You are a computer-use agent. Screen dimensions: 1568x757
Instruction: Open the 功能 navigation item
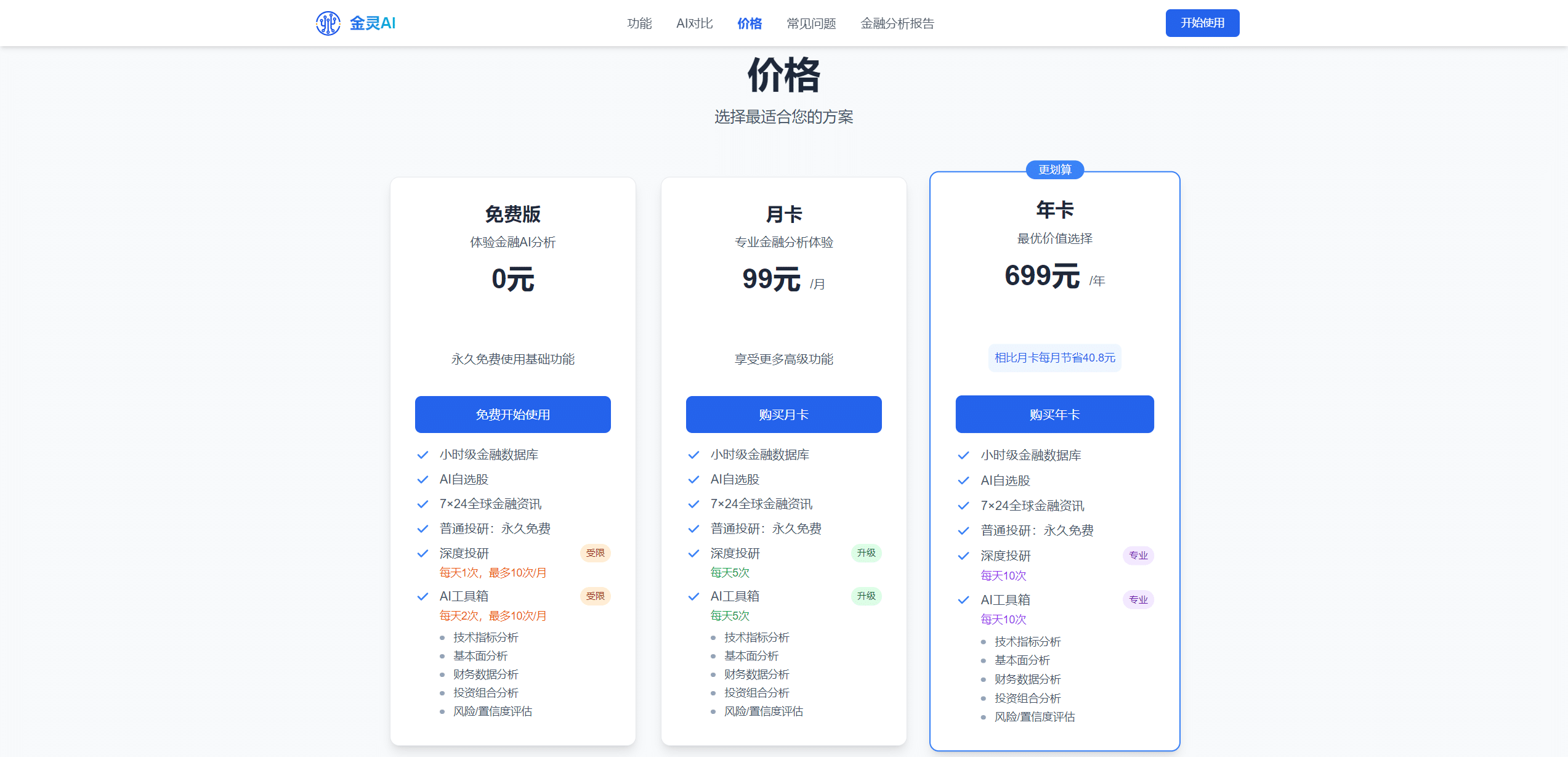click(x=639, y=23)
